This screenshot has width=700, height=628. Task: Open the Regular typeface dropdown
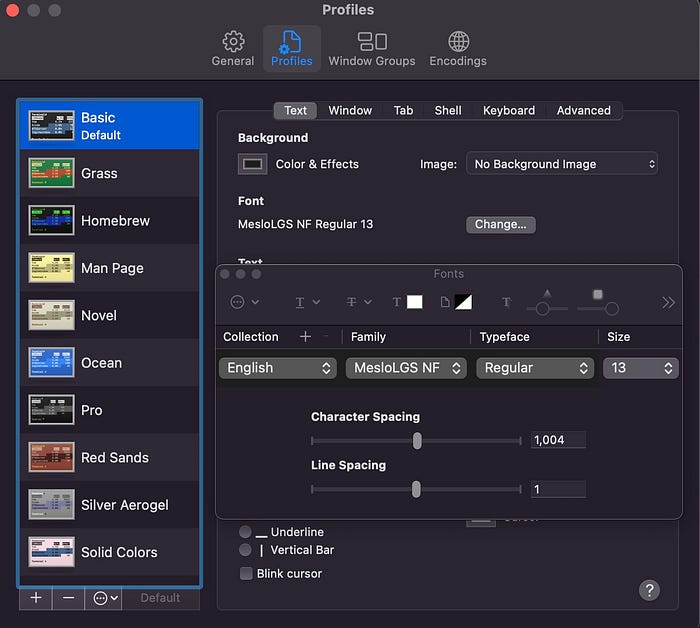[x=535, y=368]
